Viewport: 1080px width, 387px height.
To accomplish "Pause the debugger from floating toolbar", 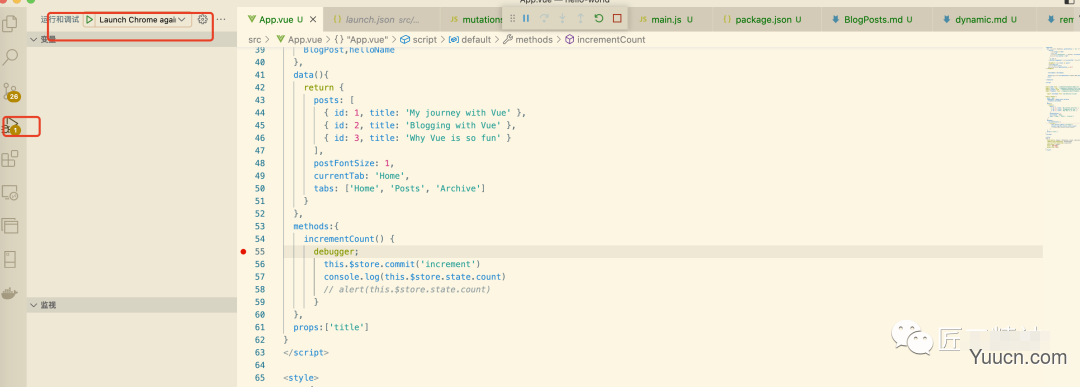I will click(x=526, y=19).
